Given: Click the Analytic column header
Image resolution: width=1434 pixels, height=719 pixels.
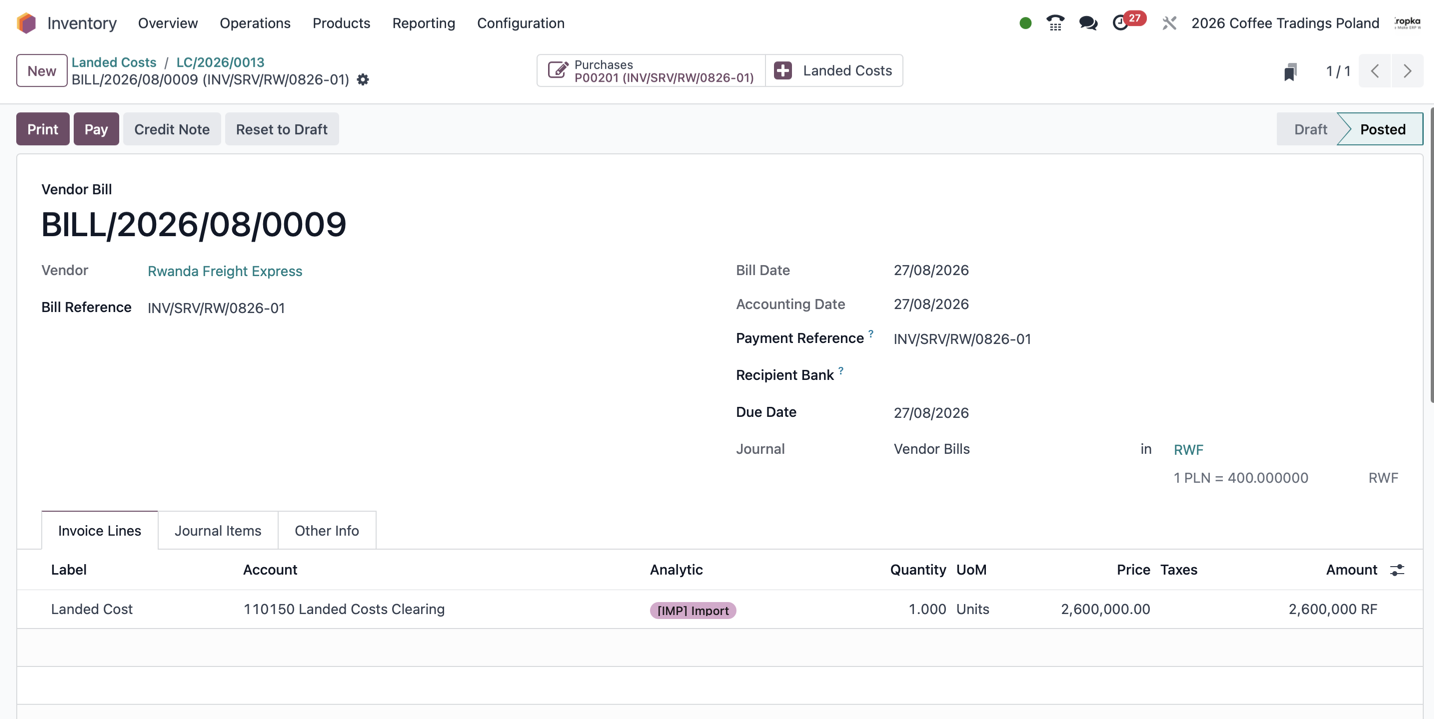Looking at the screenshot, I should (676, 570).
